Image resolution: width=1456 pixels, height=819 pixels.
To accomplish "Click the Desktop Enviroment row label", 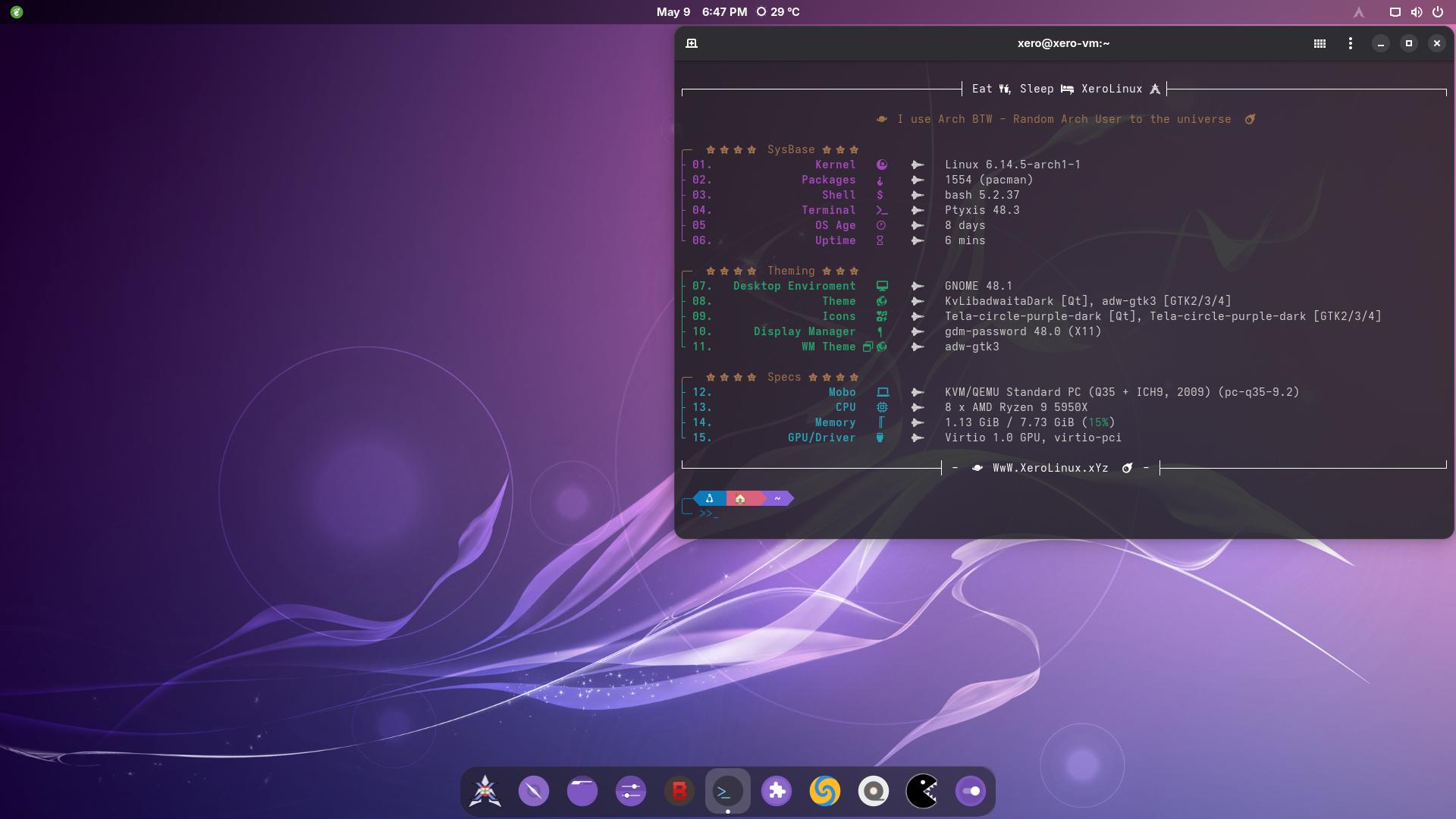I will pyautogui.click(x=794, y=286).
